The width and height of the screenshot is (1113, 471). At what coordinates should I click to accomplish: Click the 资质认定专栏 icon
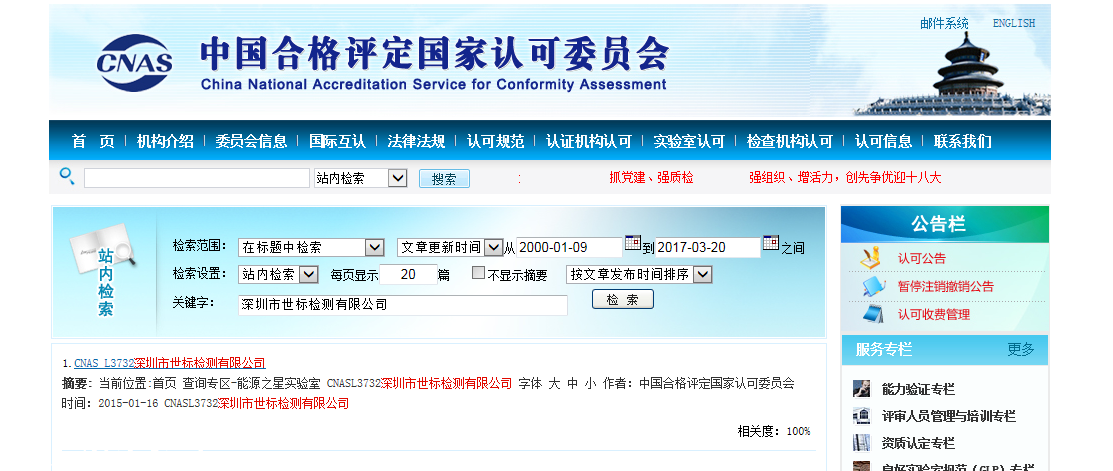861,443
